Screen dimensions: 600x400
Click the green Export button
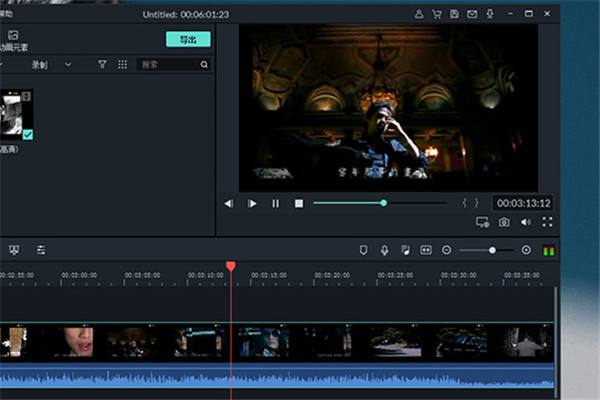(188, 39)
